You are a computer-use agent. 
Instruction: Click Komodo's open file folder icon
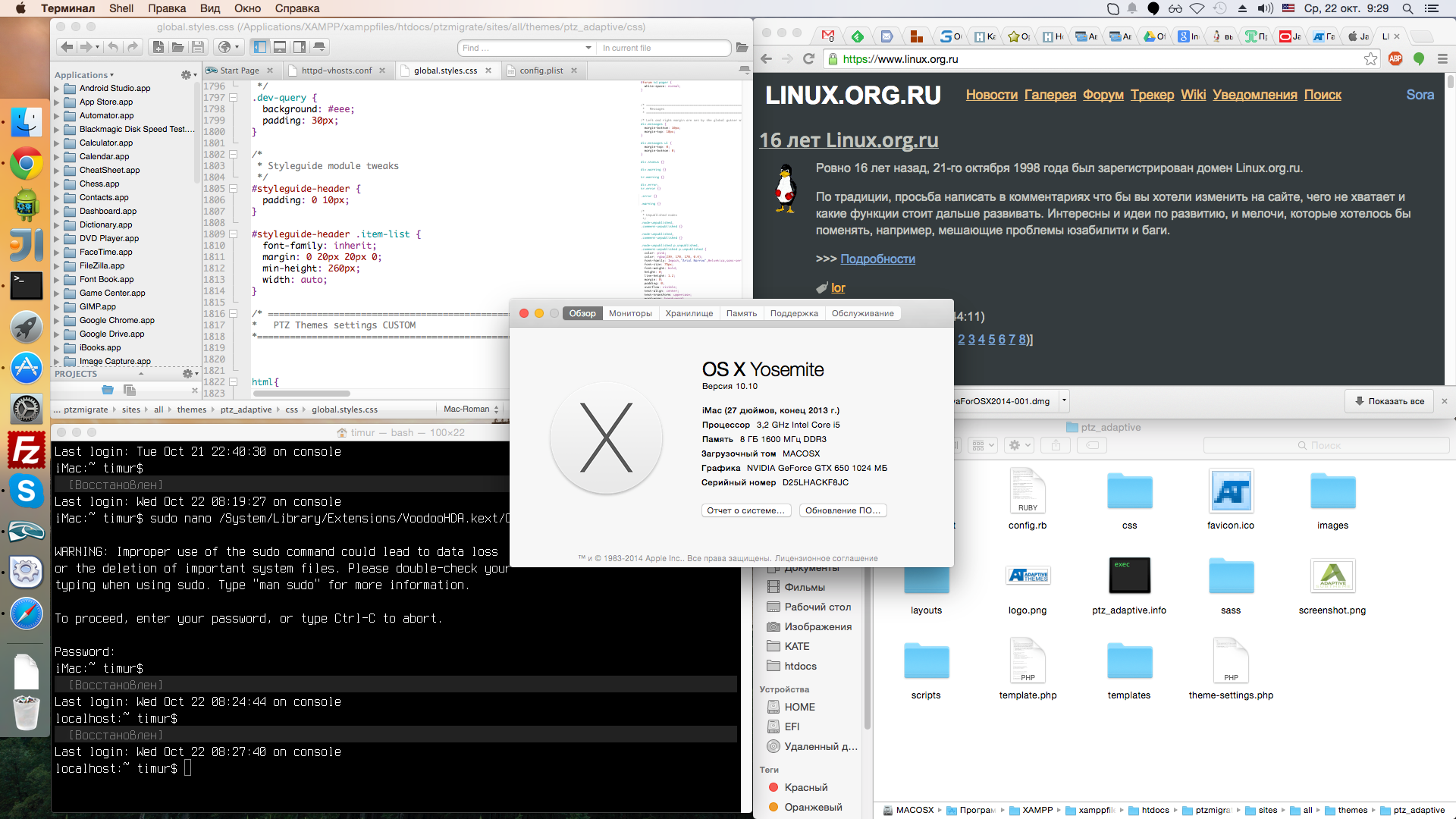click(177, 47)
